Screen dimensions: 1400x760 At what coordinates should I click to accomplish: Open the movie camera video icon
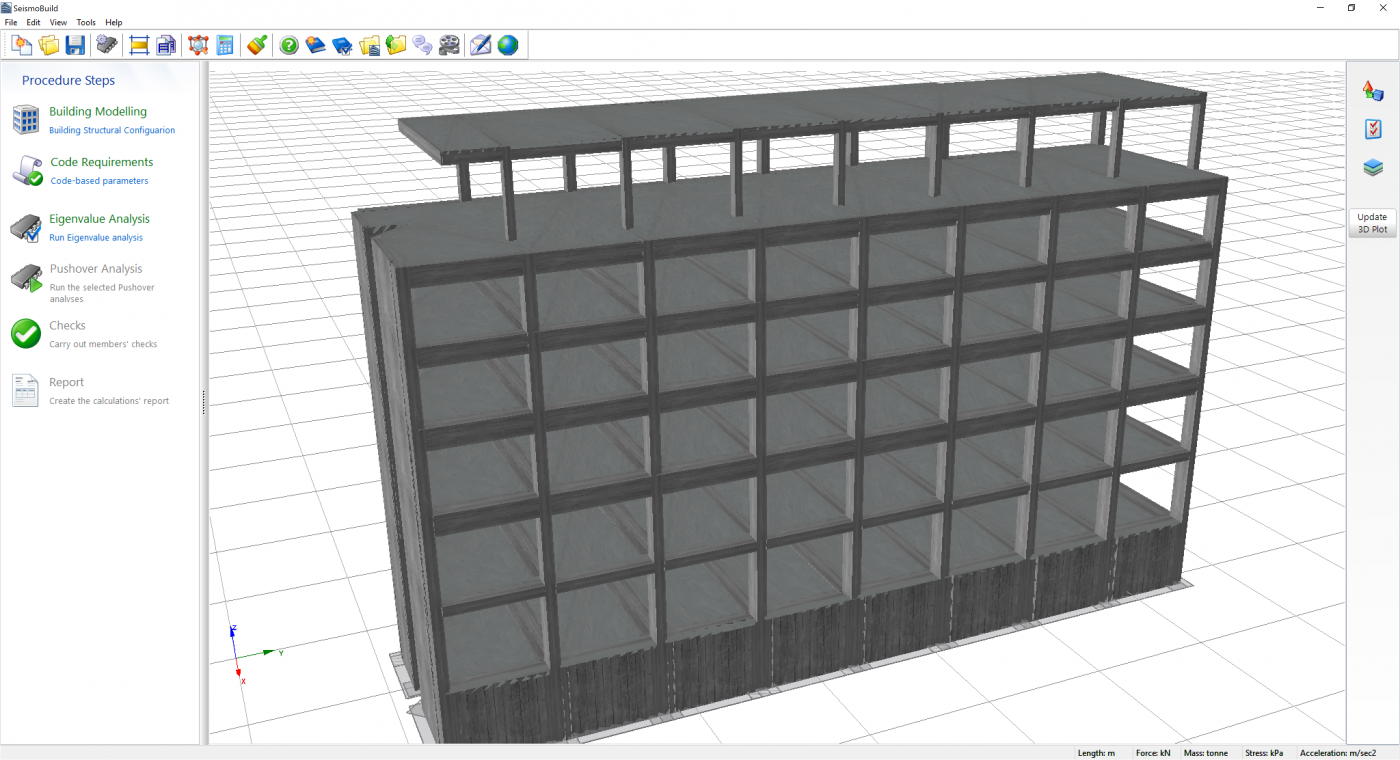click(450, 45)
